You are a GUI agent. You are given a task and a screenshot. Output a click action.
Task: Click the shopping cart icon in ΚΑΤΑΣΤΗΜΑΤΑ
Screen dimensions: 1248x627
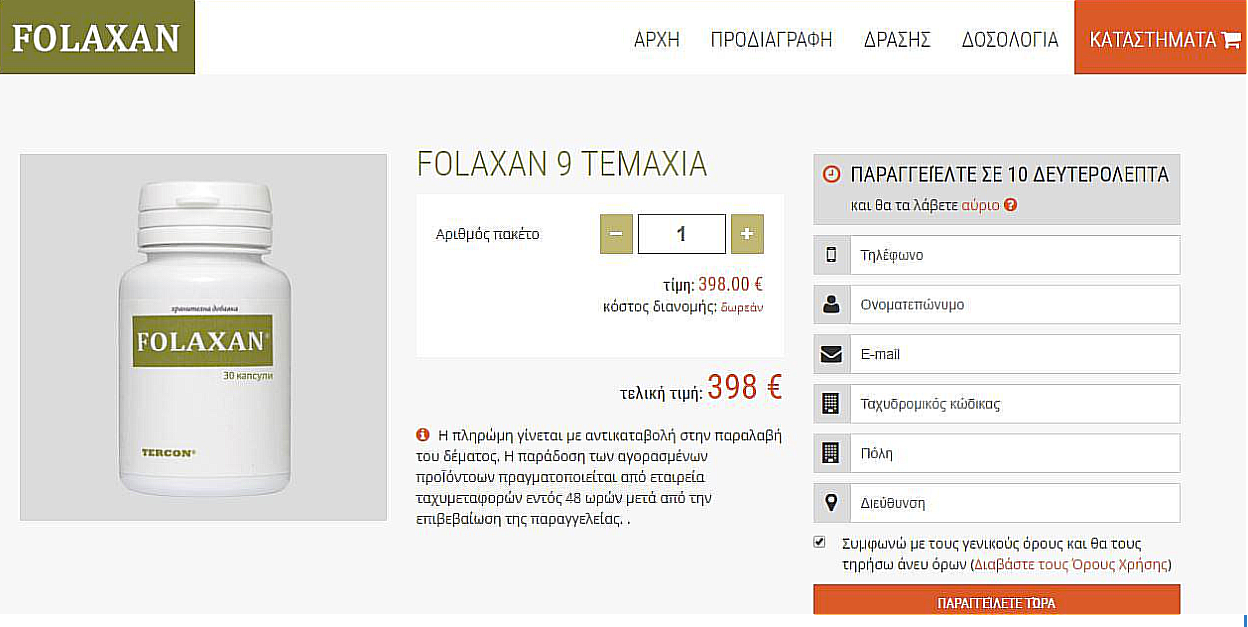point(1230,40)
